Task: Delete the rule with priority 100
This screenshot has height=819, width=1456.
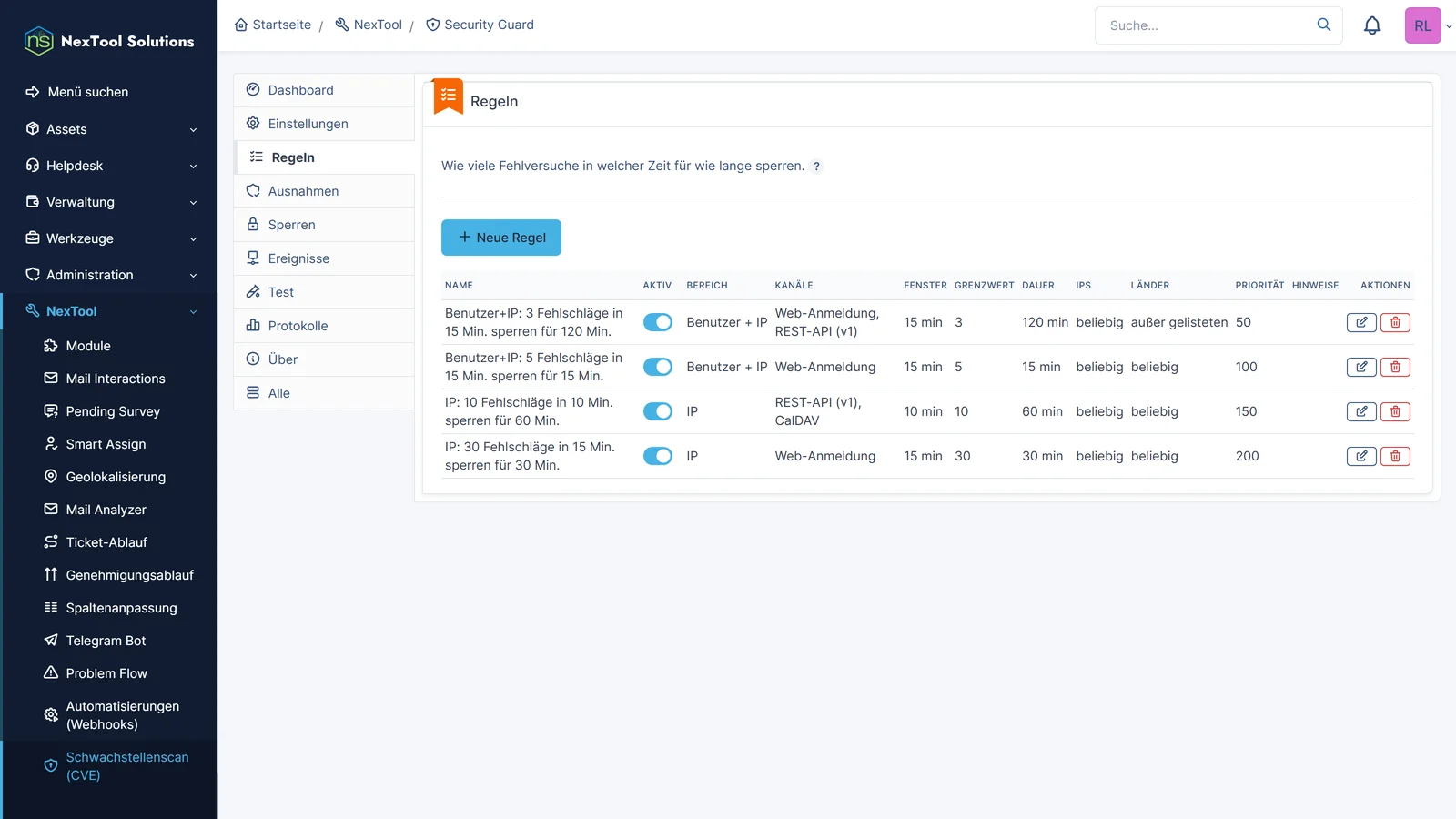Action: tap(1395, 367)
